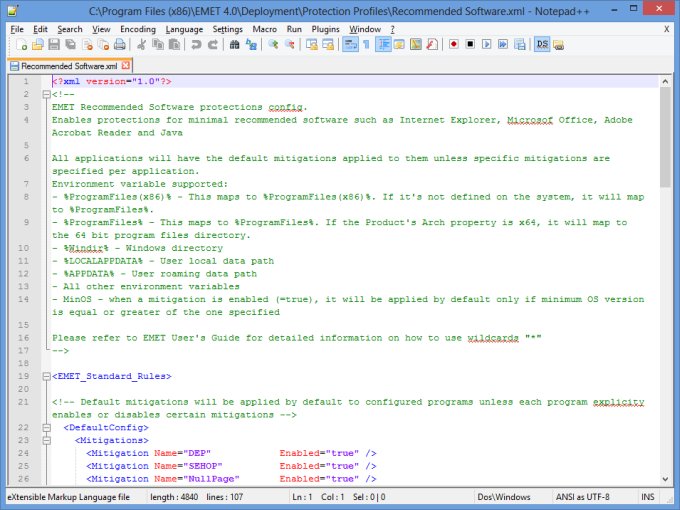680x510 pixels.
Task: Click the Open file folder icon
Action: (38, 44)
